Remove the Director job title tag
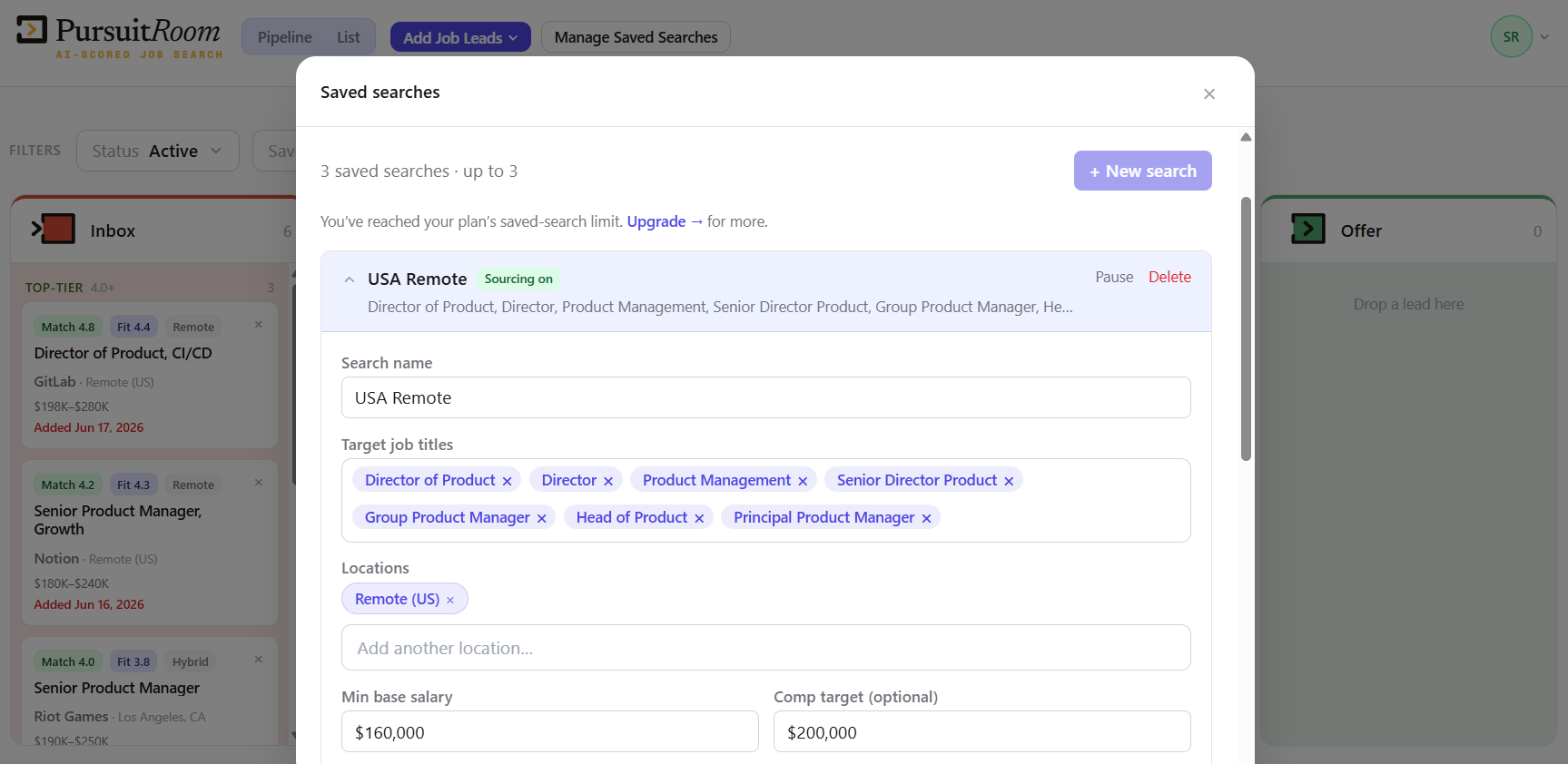 608,481
